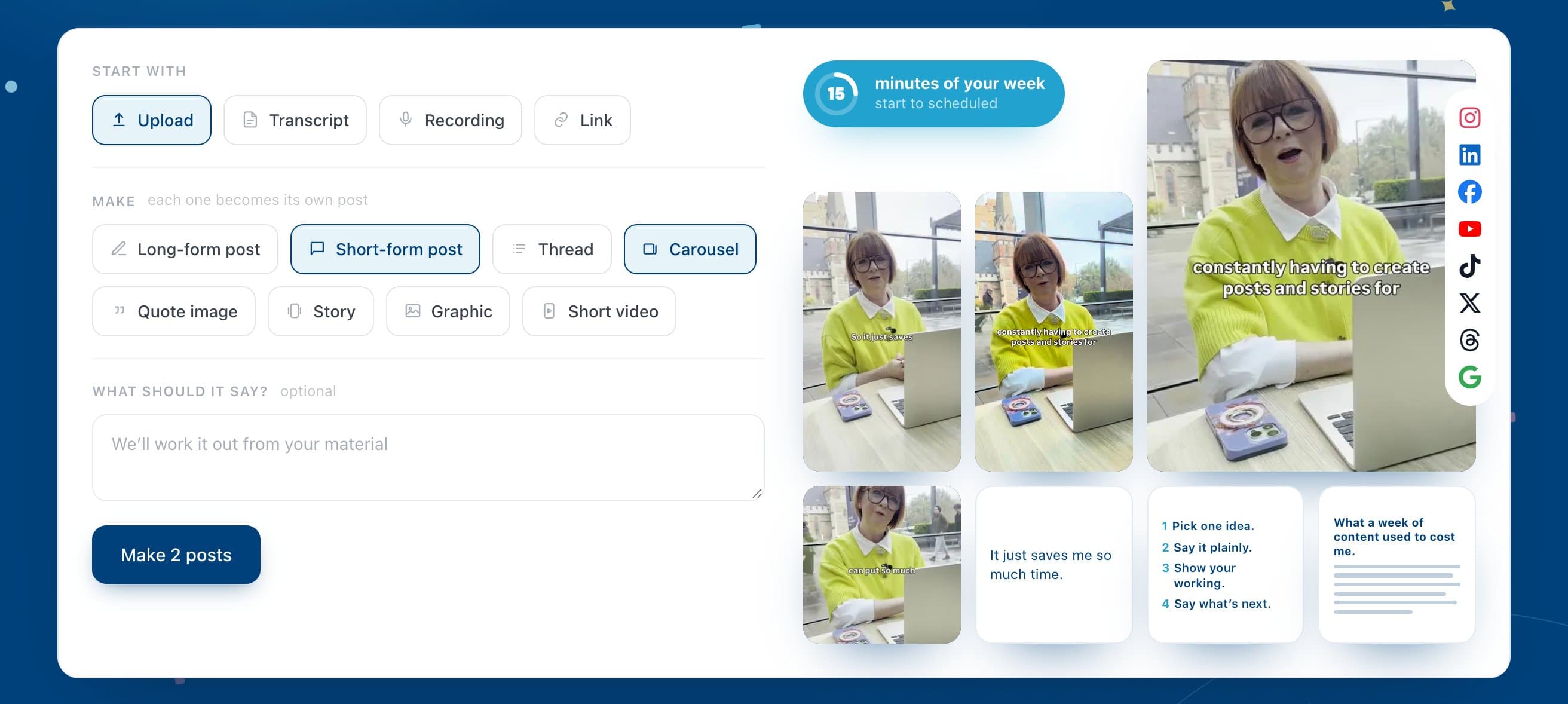The height and width of the screenshot is (704, 1568).
Task: Toggle the Long-form post option
Action: [185, 249]
